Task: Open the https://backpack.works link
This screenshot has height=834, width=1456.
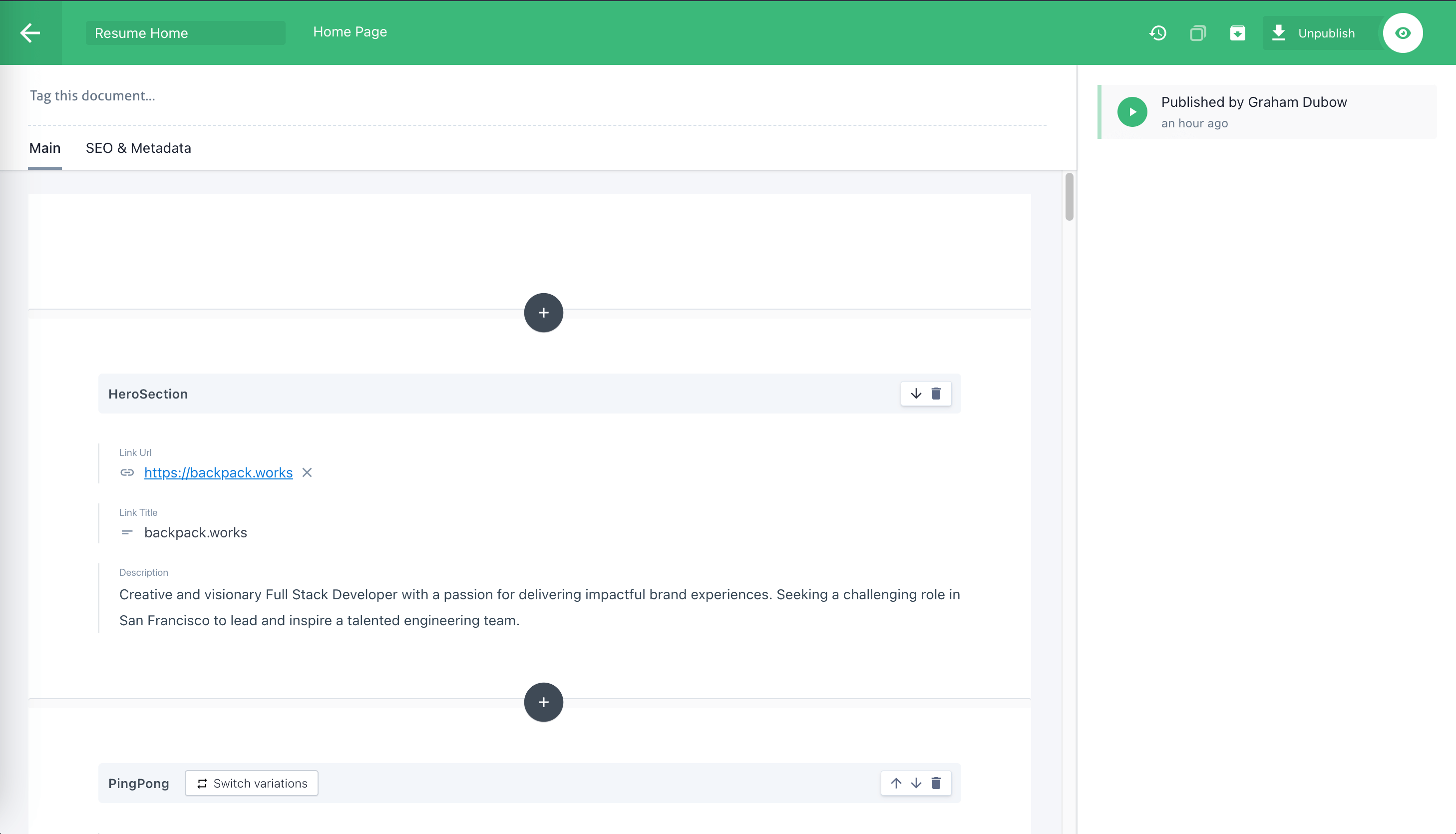Action: 218,472
